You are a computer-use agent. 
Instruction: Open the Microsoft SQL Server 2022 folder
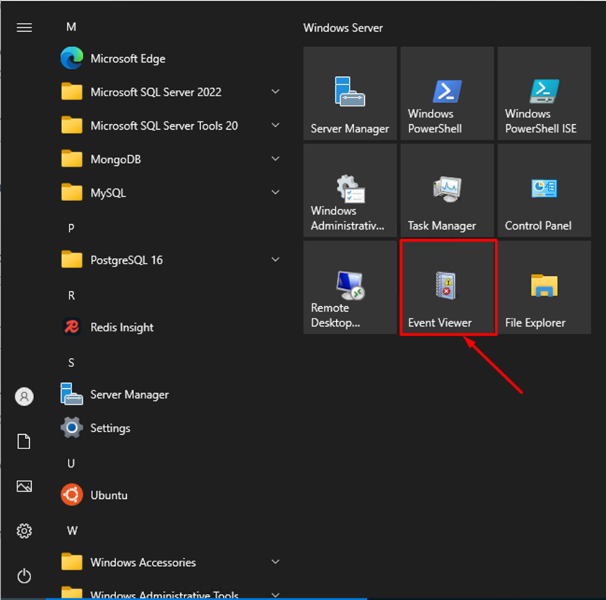pos(170,92)
